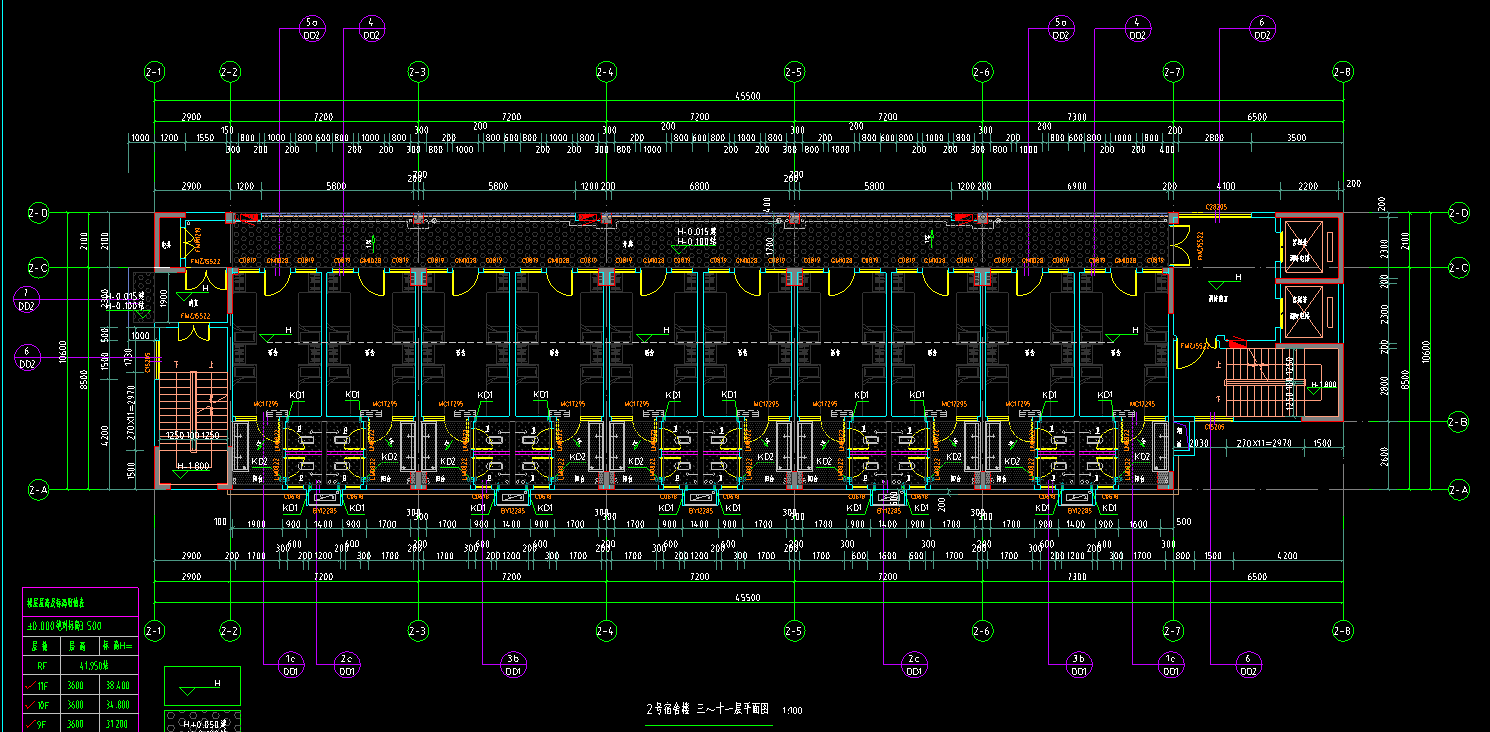Select the C28205 window label
1490x732 pixels.
(x=1216, y=208)
